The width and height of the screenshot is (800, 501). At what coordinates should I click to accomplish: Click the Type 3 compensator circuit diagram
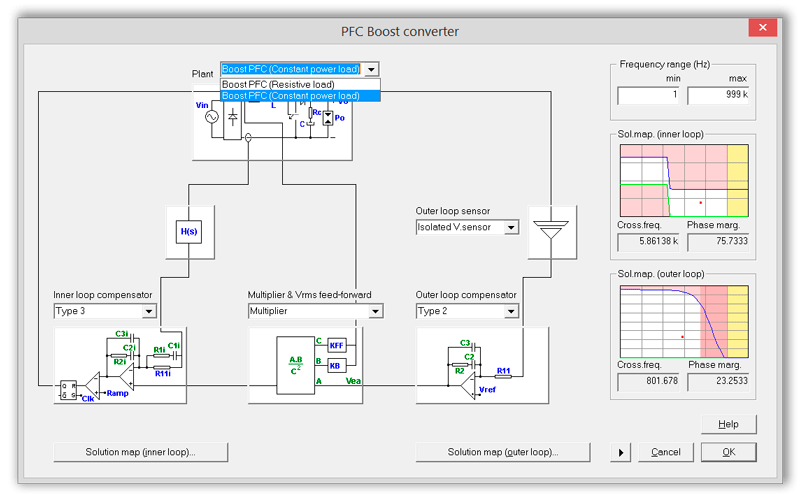coord(120,365)
